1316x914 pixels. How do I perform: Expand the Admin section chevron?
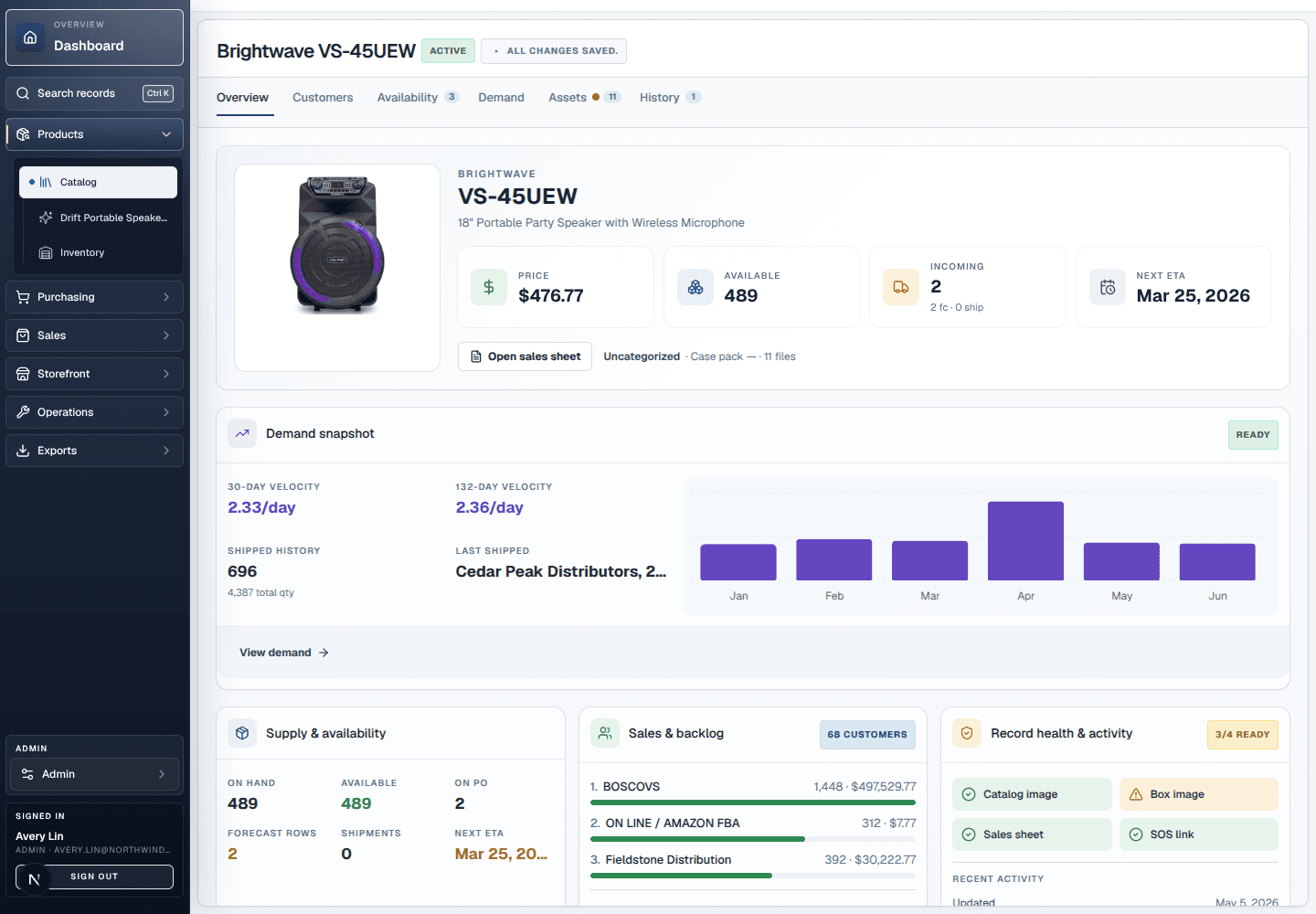click(x=162, y=774)
